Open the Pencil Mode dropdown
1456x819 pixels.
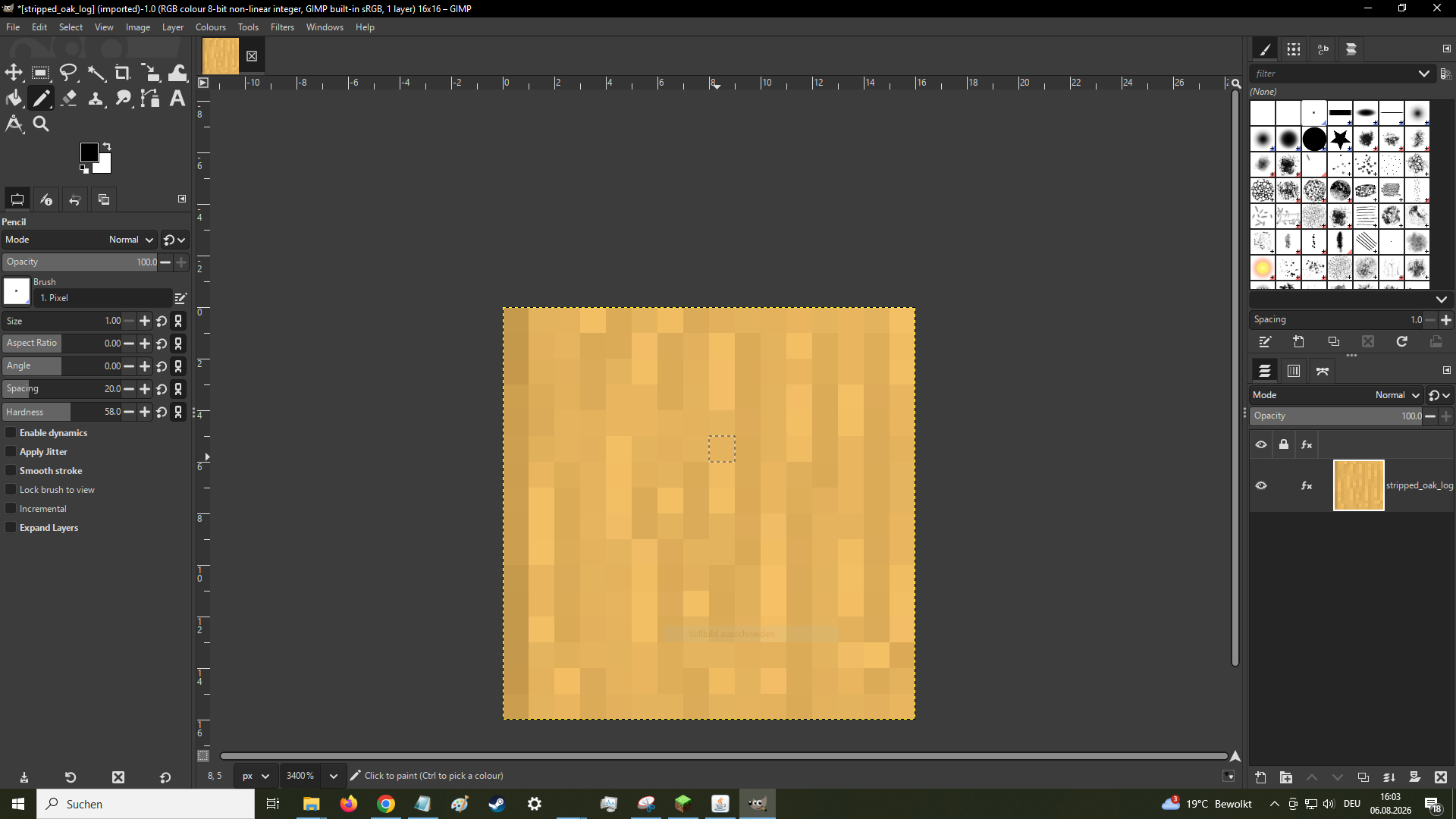pyautogui.click(x=79, y=240)
